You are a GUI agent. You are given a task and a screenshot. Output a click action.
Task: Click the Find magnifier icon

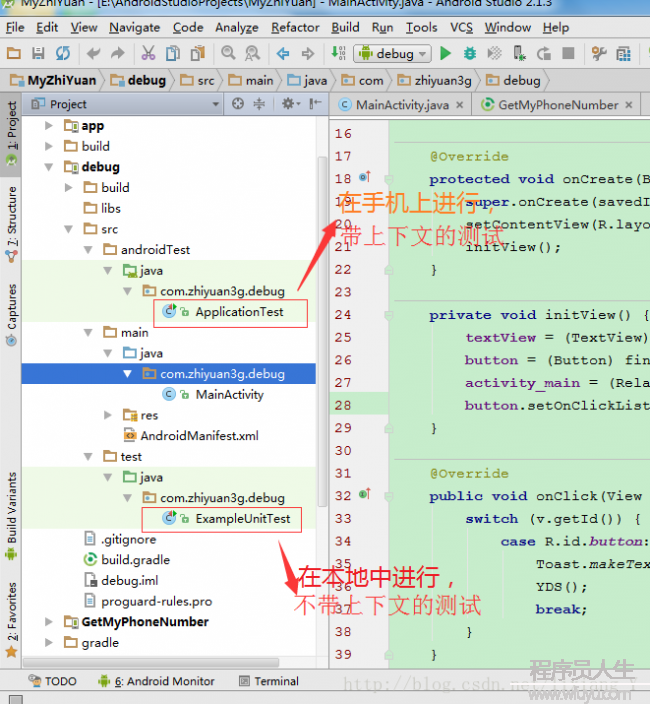point(228,53)
